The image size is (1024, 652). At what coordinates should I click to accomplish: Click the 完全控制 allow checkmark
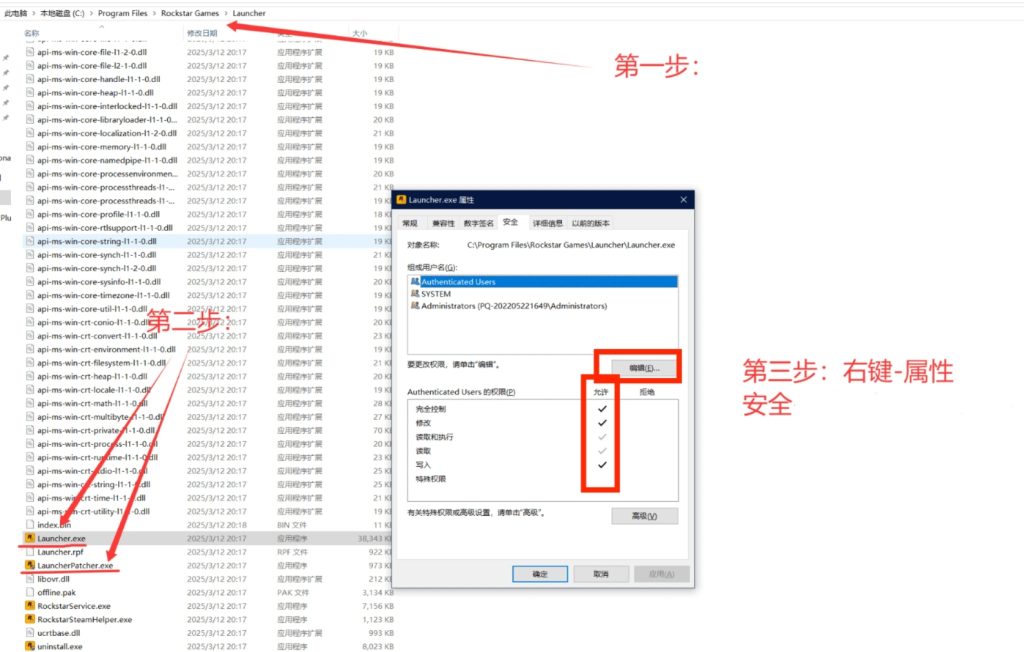602,409
